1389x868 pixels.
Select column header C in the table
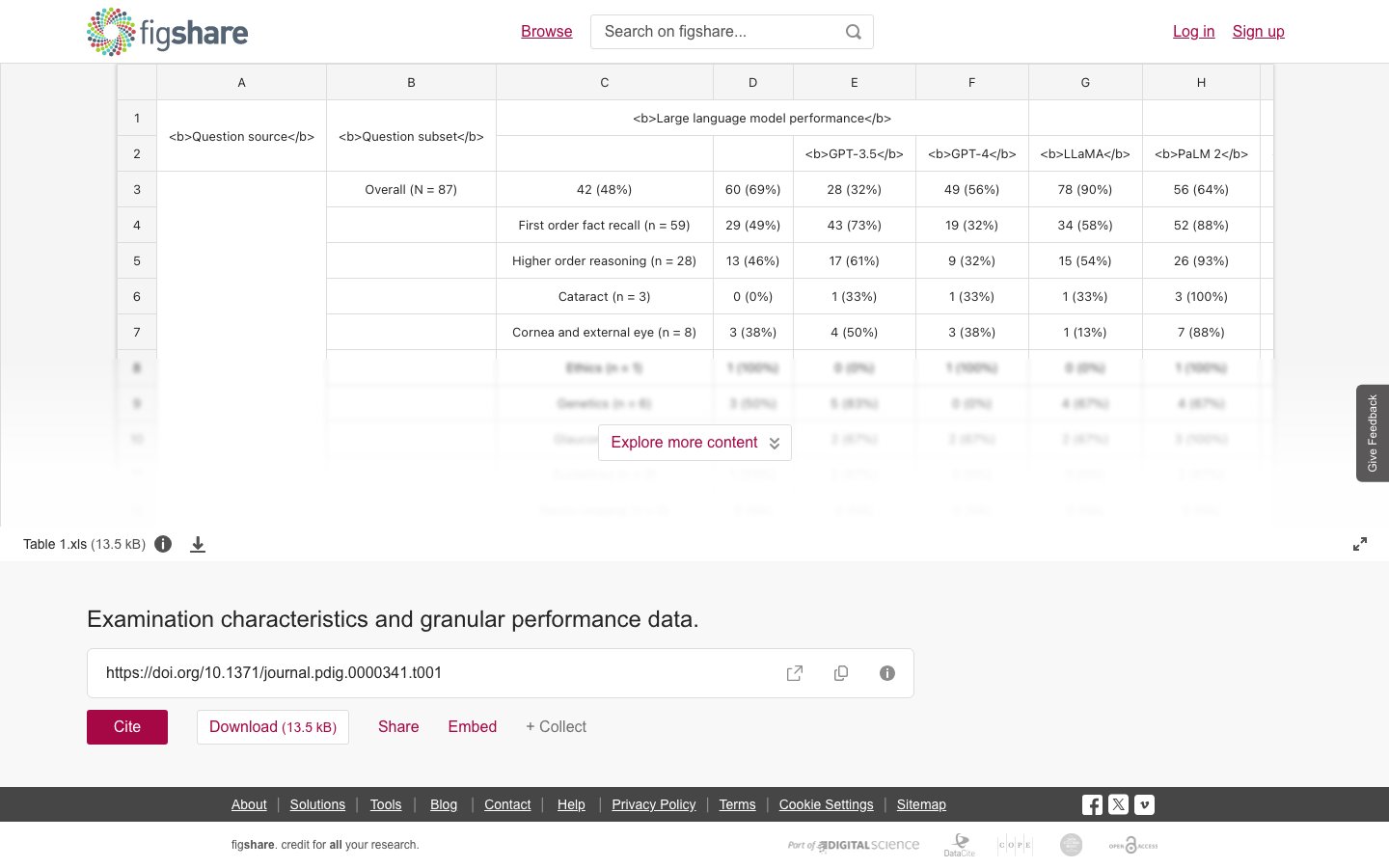[x=605, y=83]
